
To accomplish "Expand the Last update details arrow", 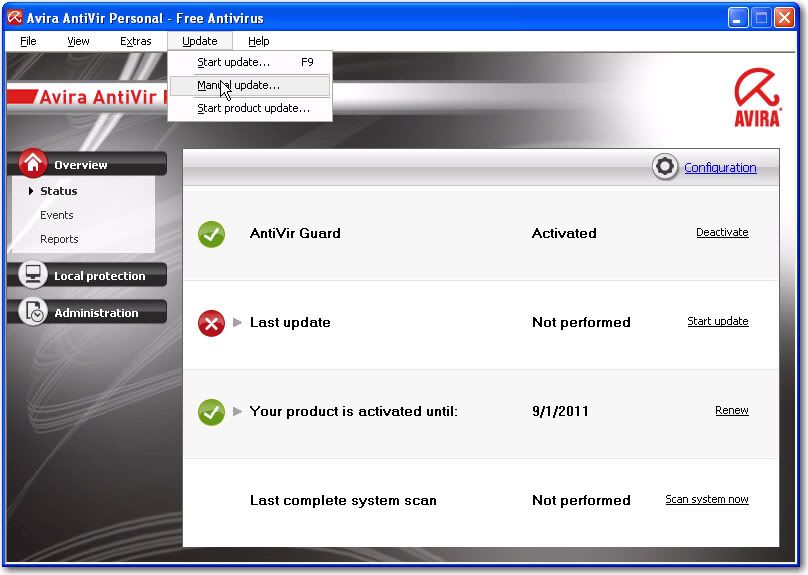I will click(x=237, y=323).
